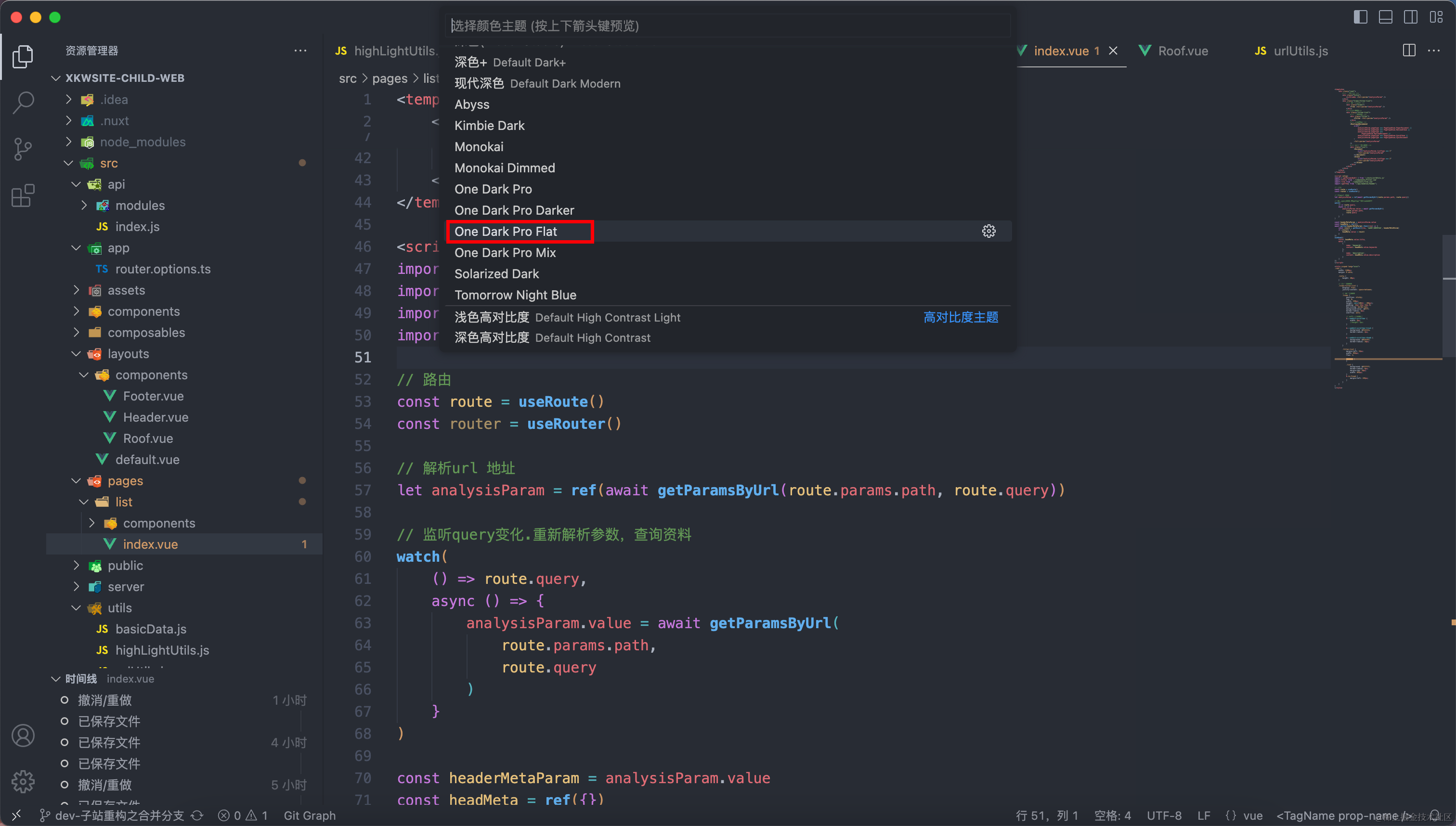Toggle bottom panel layout icon
The image size is (1456, 826).
(1385, 17)
